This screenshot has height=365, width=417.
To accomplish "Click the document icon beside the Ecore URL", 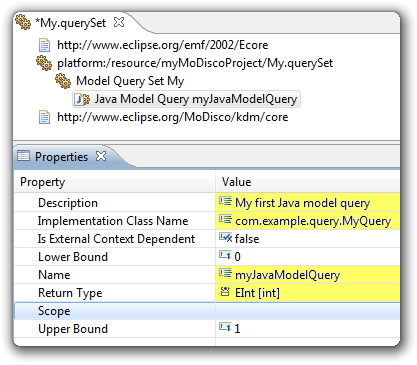I will click(x=44, y=45).
